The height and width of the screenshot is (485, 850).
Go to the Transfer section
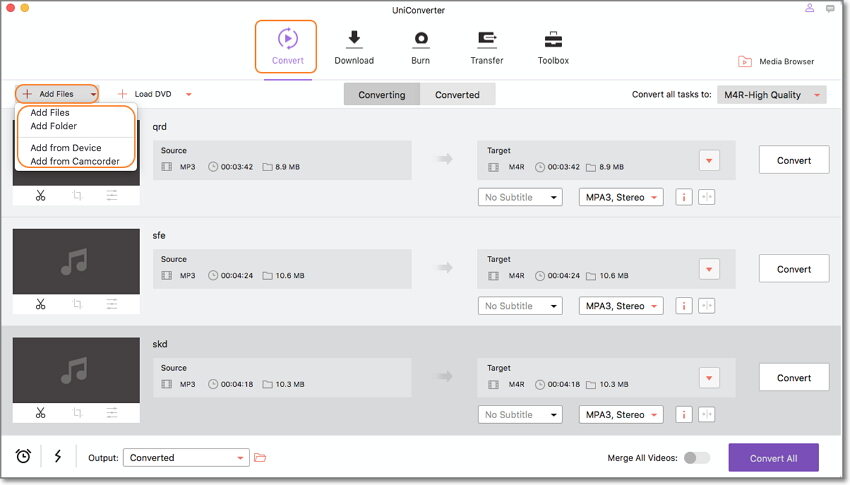[487, 47]
